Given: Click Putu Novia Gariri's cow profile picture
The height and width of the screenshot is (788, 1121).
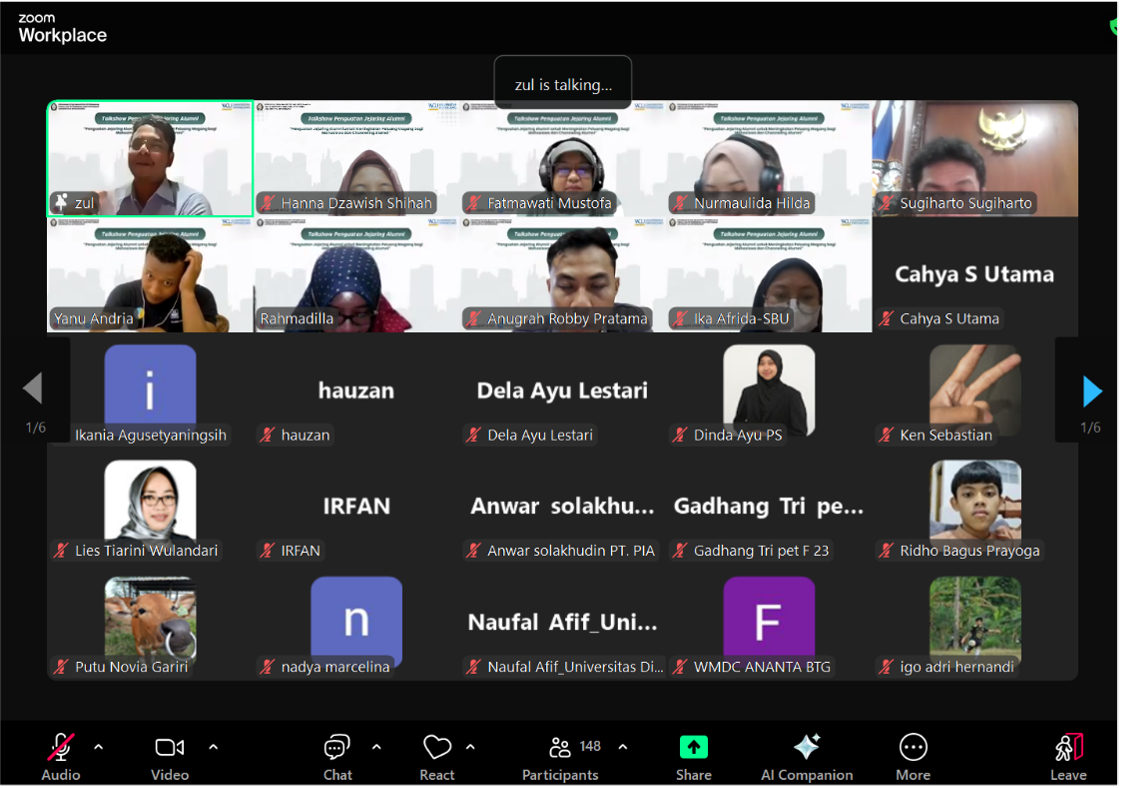Looking at the screenshot, I should 150,620.
